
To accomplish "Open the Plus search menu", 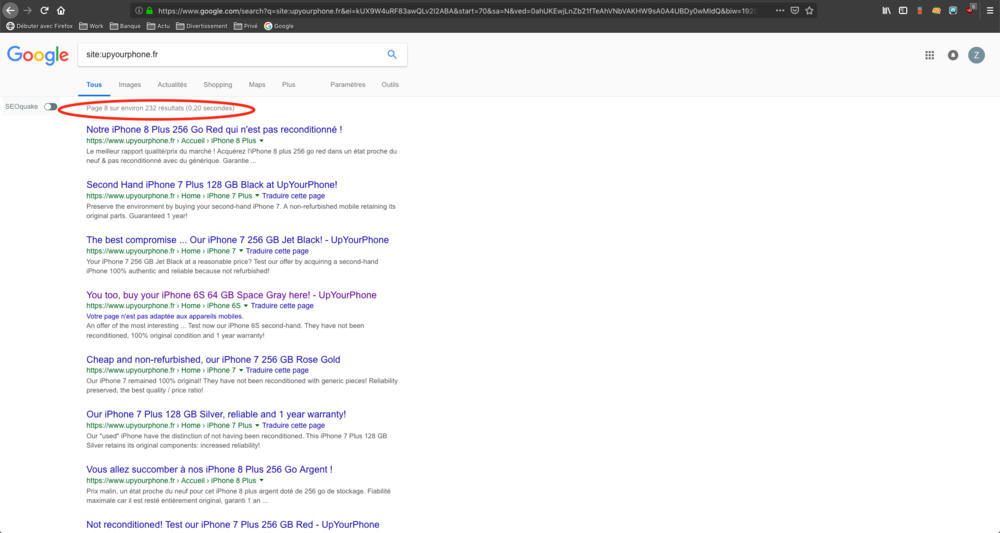I will (x=289, y=85).
